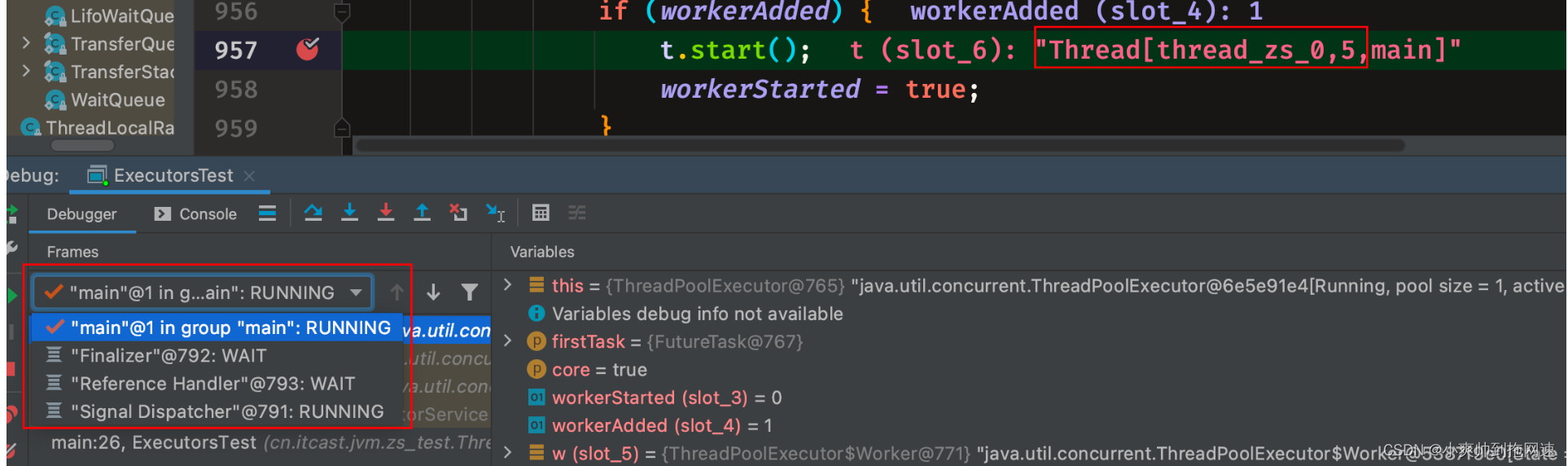
Task: Click the Force Step Into red arrow
Action: pyautogui.click(x=386, y=213)
